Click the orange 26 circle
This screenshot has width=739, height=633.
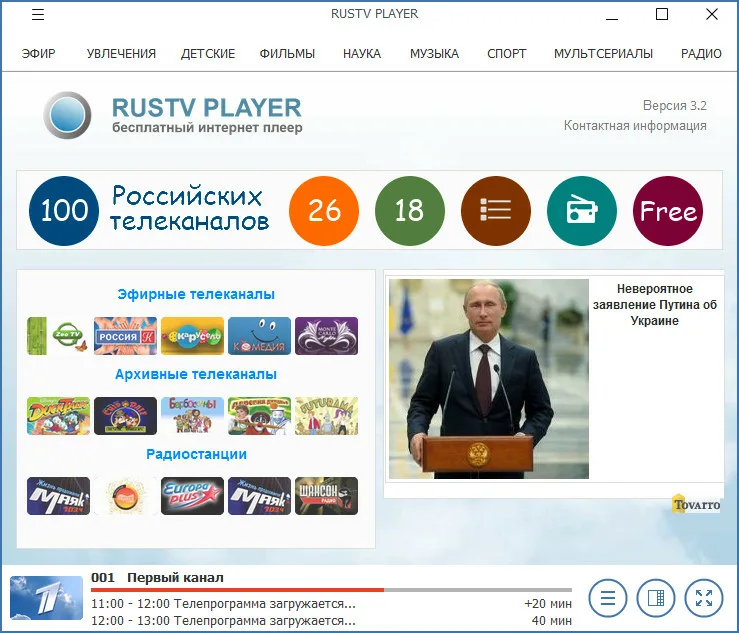pos(324,211)
